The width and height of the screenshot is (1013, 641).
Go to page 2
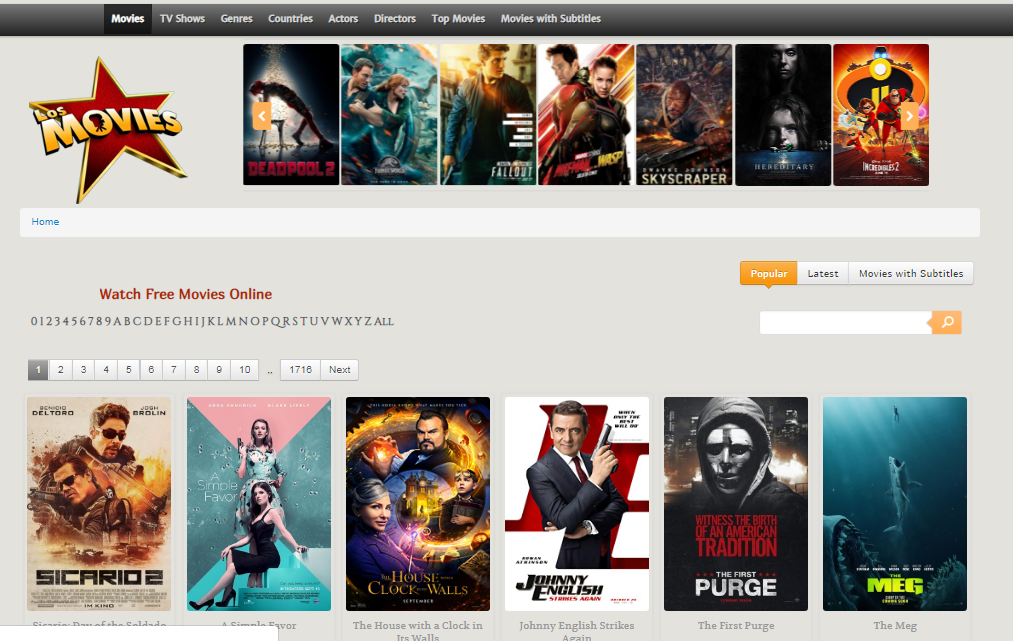[x=61, y=370]
